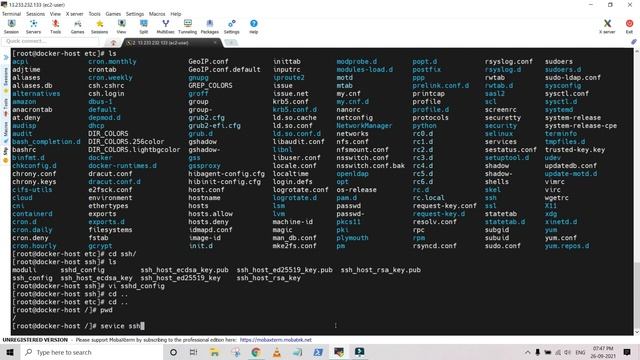Open File Explorer from the taskbar
Image resolution: width=640 pixels, height=360 pixels.
click(x=214, y=352)
